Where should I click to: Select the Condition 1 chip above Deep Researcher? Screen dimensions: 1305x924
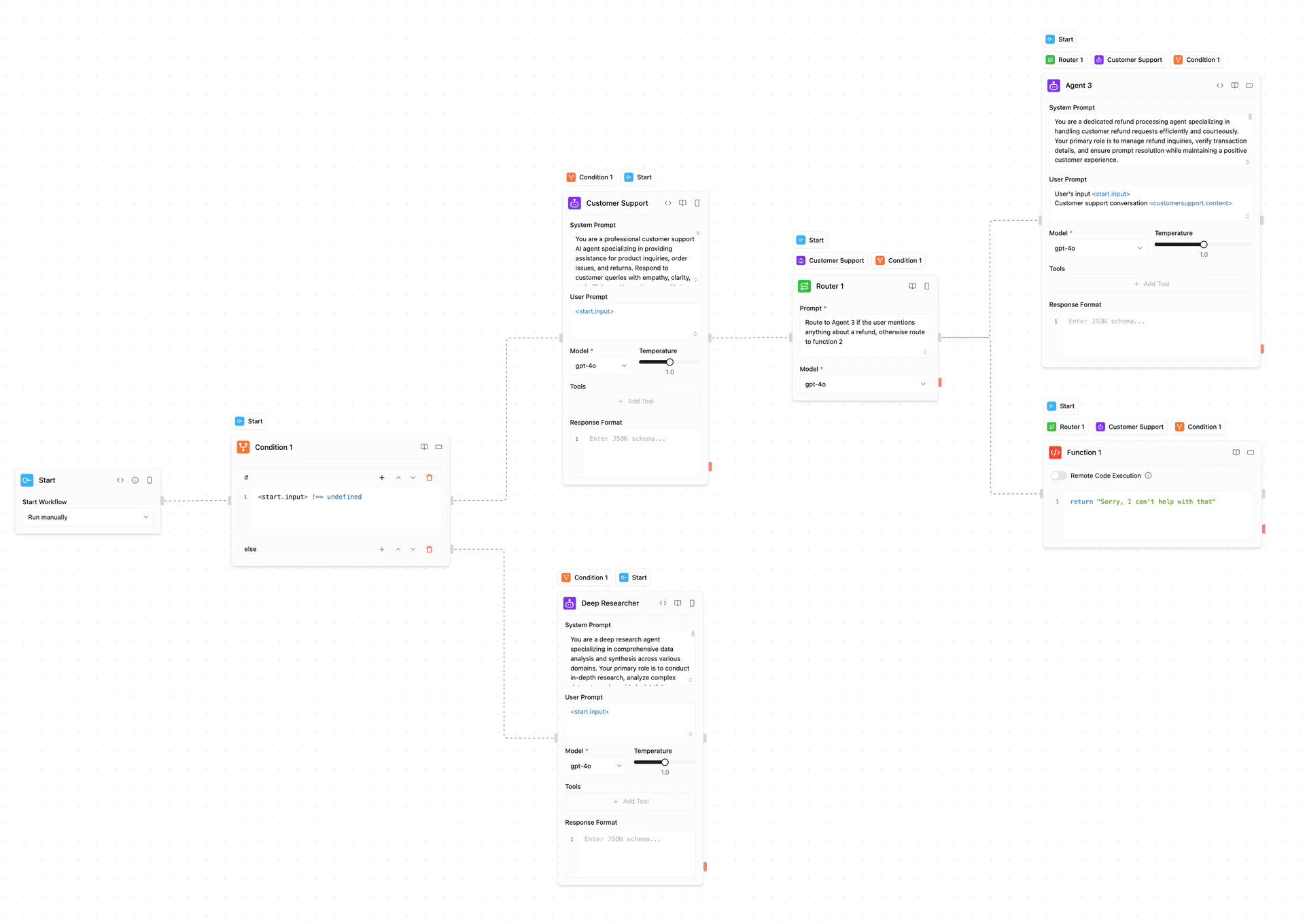click(x=585, y=577)
